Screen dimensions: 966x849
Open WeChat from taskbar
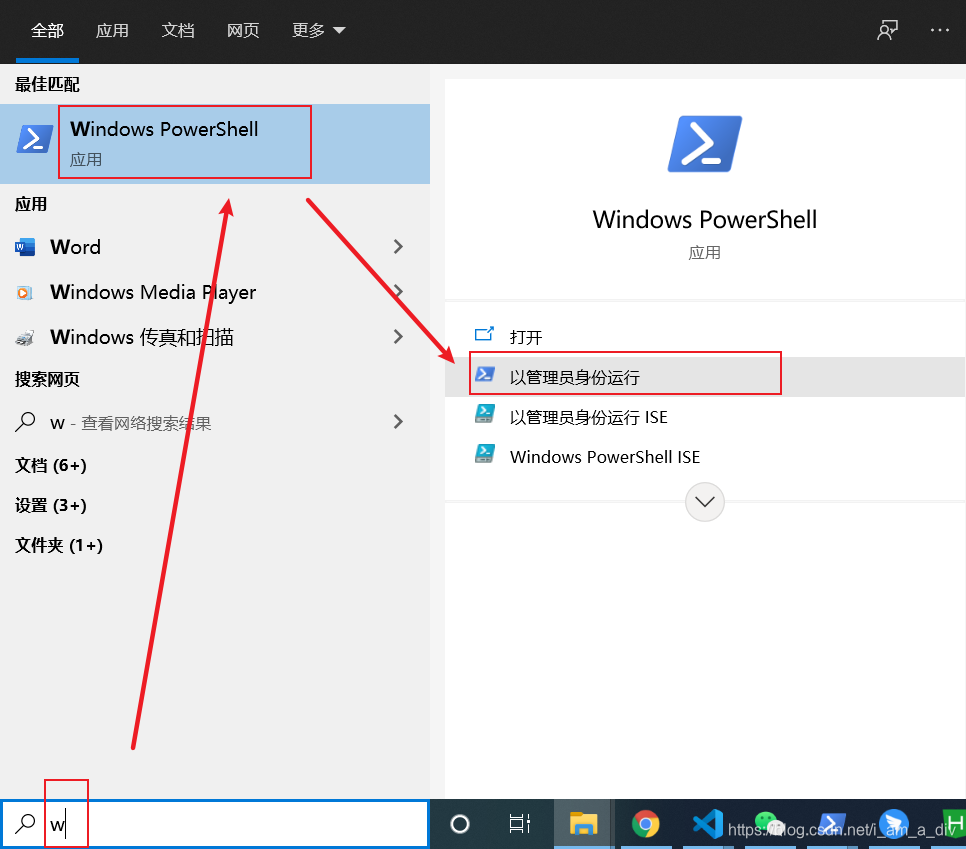coord(769,824)
